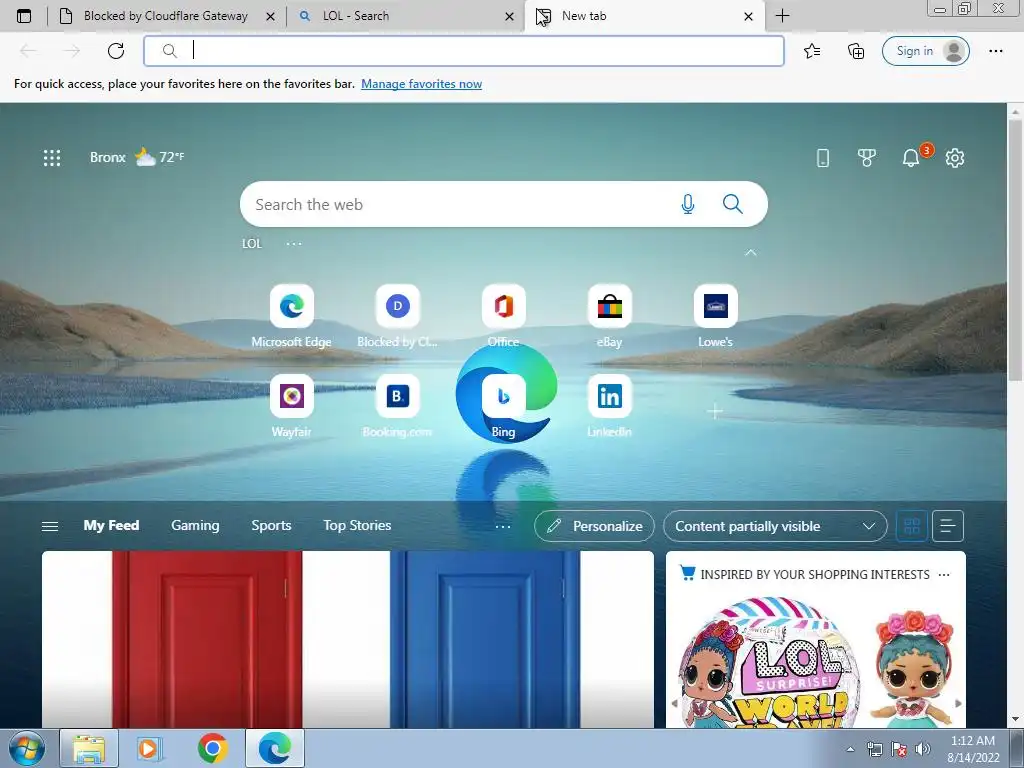The image size is (1024, 768).
Task: Open Settings and more ellipsis menu
Action: [995, 51]
